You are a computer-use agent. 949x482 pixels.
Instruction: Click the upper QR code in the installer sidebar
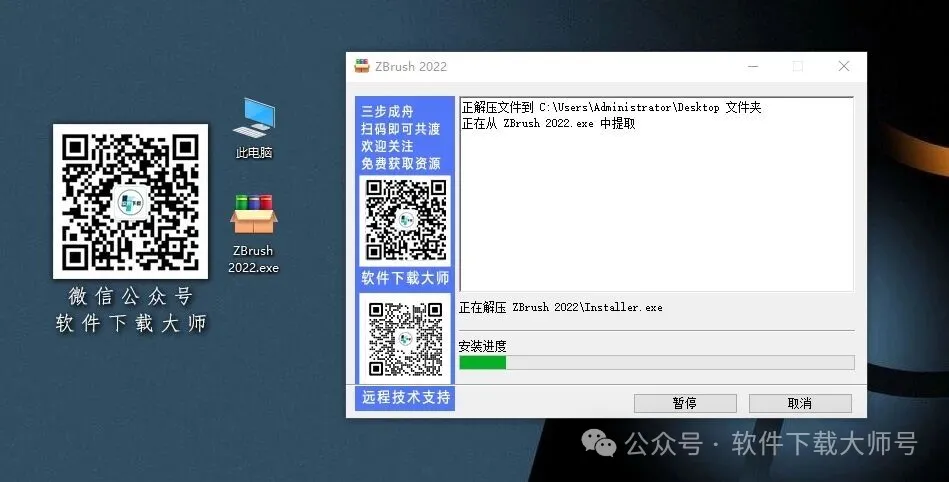click(406, 220)
